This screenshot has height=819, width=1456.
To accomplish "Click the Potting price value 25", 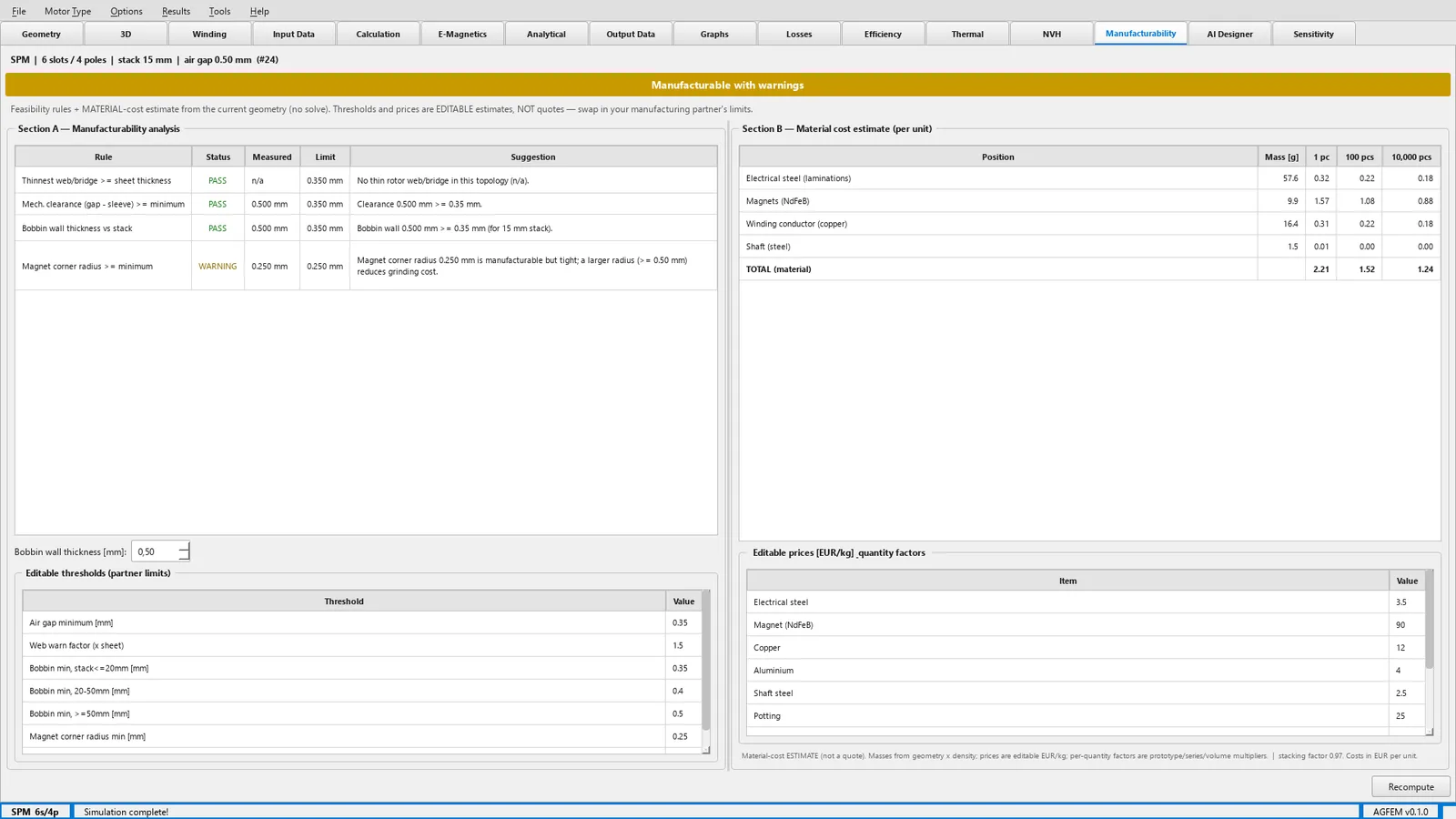I will (1406, 716).
